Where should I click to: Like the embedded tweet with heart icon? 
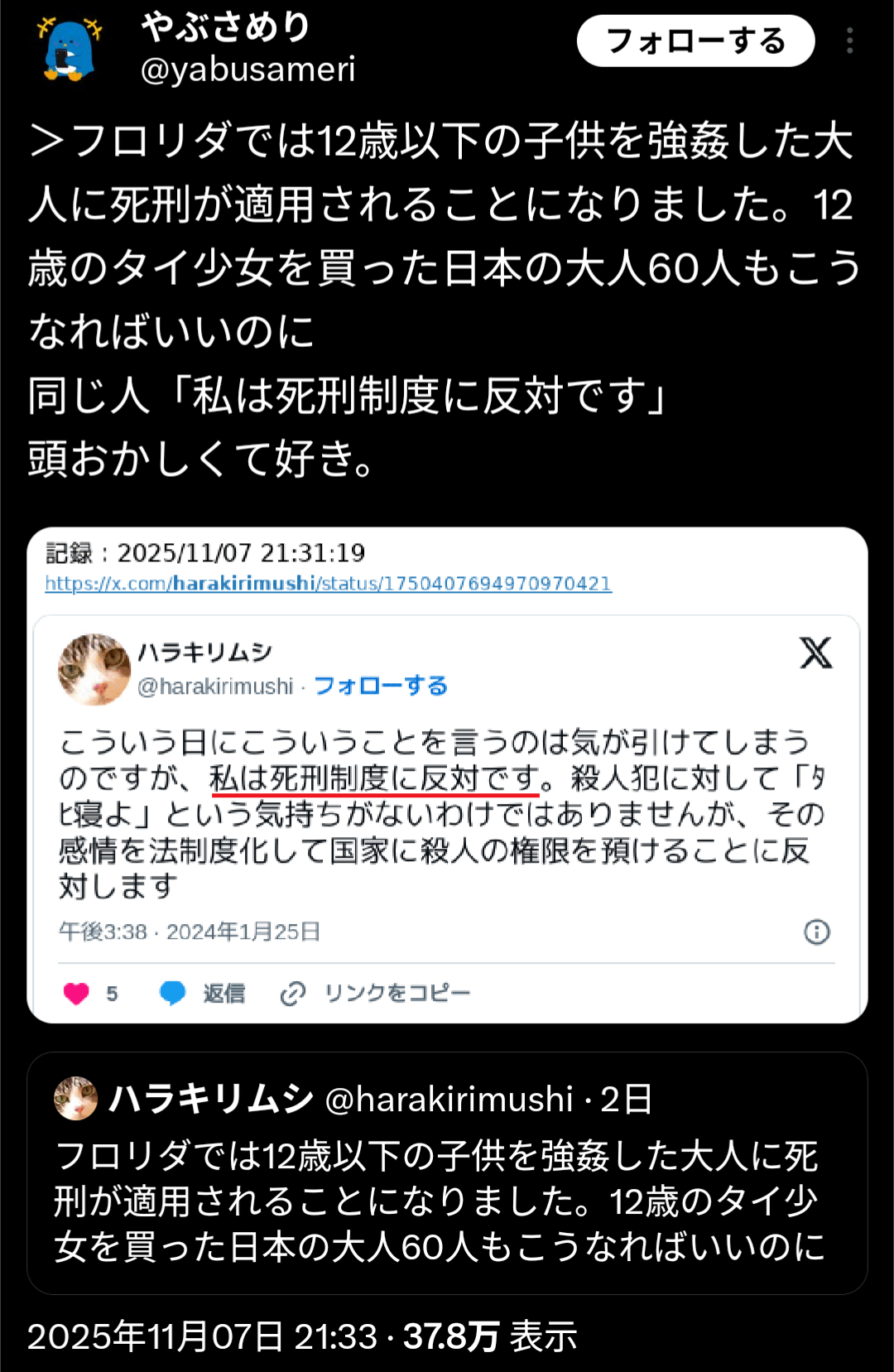[x=76, y=993]
